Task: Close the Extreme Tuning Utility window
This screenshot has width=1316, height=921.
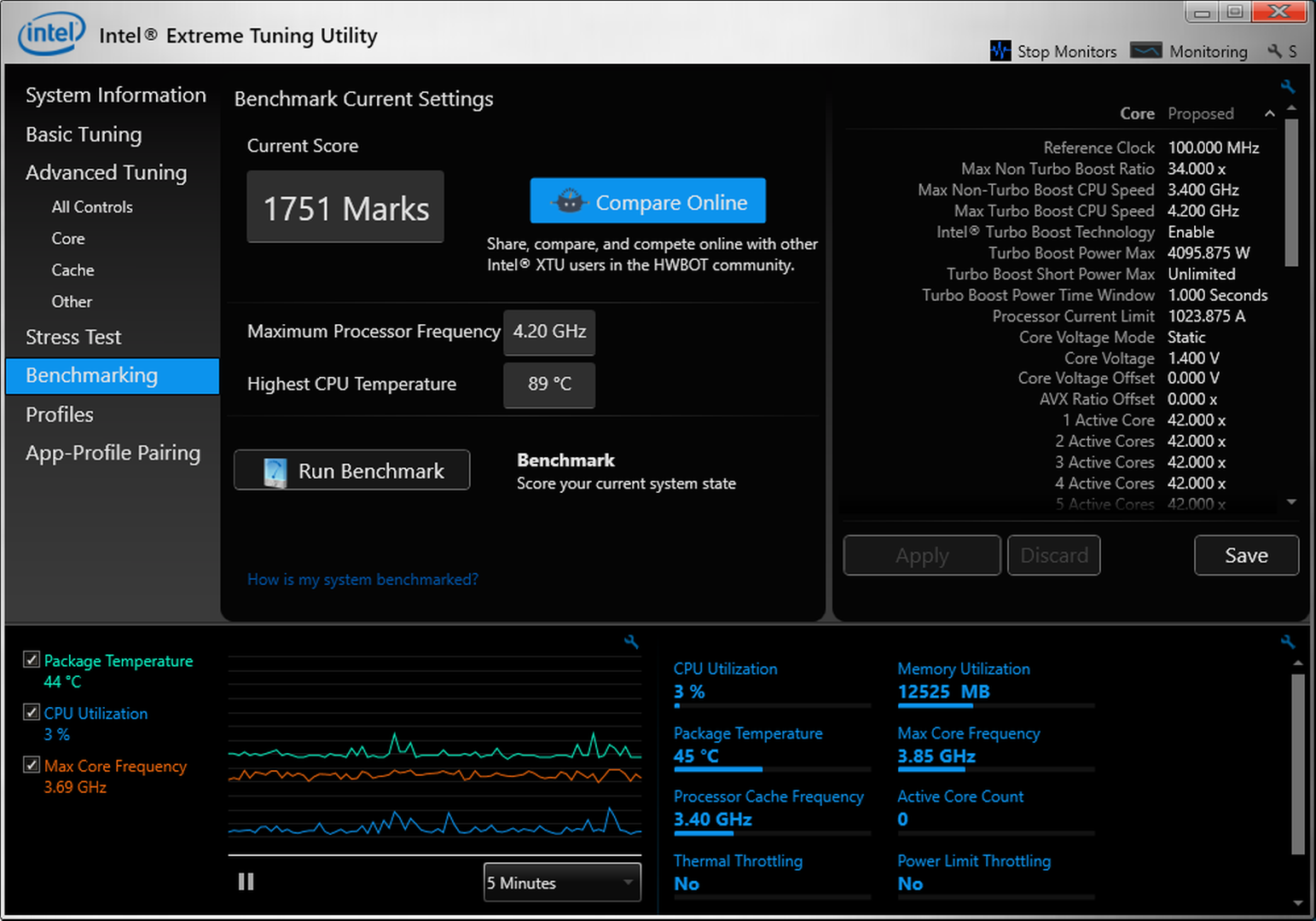Action: click(1279, 11)
